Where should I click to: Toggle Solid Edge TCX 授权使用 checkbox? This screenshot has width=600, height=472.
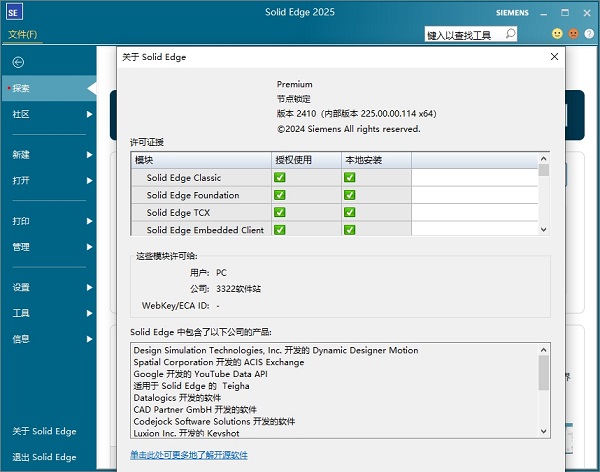coord(280,213)
